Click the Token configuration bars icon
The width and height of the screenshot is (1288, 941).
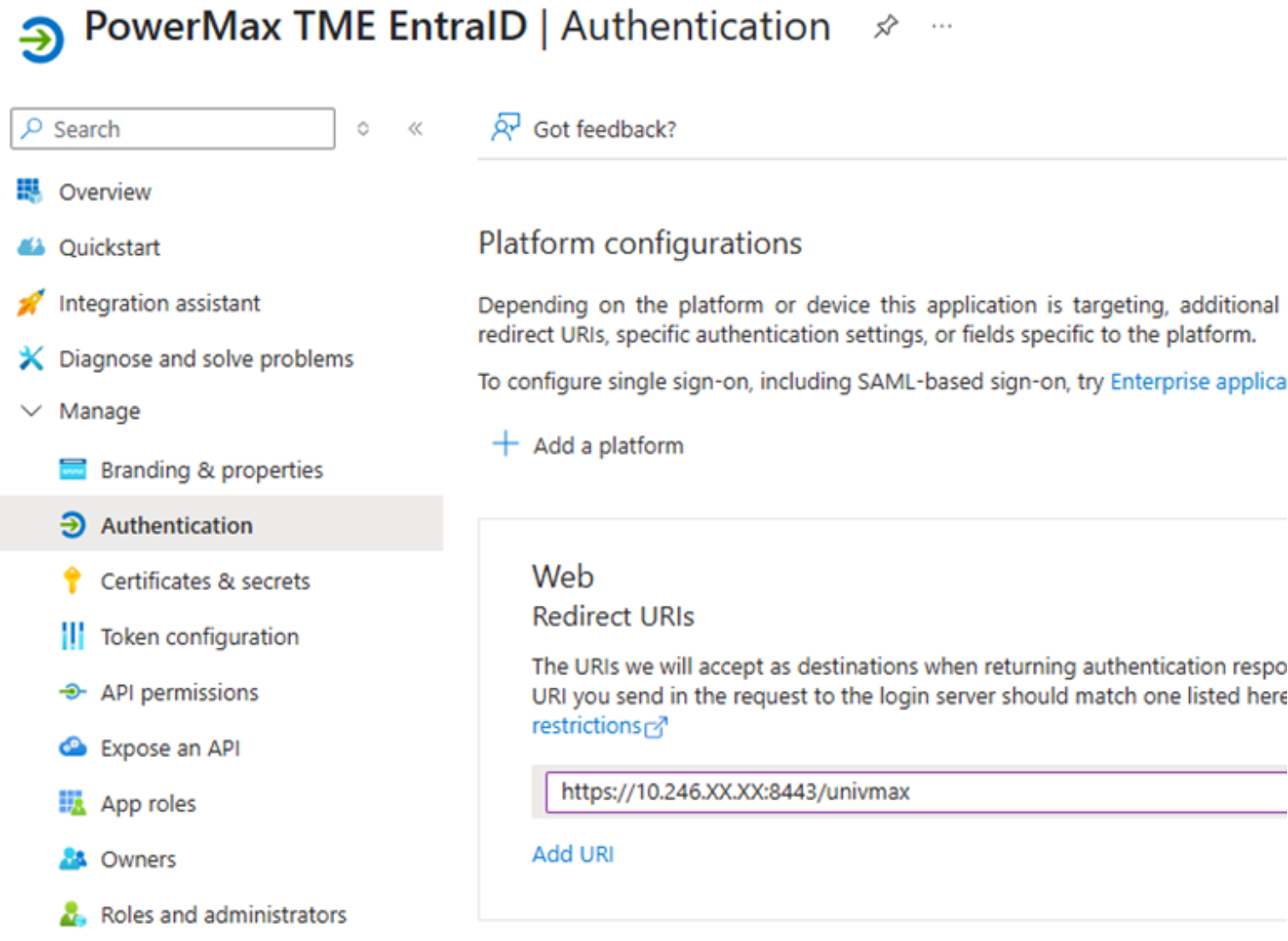click(x=73, y=636)
